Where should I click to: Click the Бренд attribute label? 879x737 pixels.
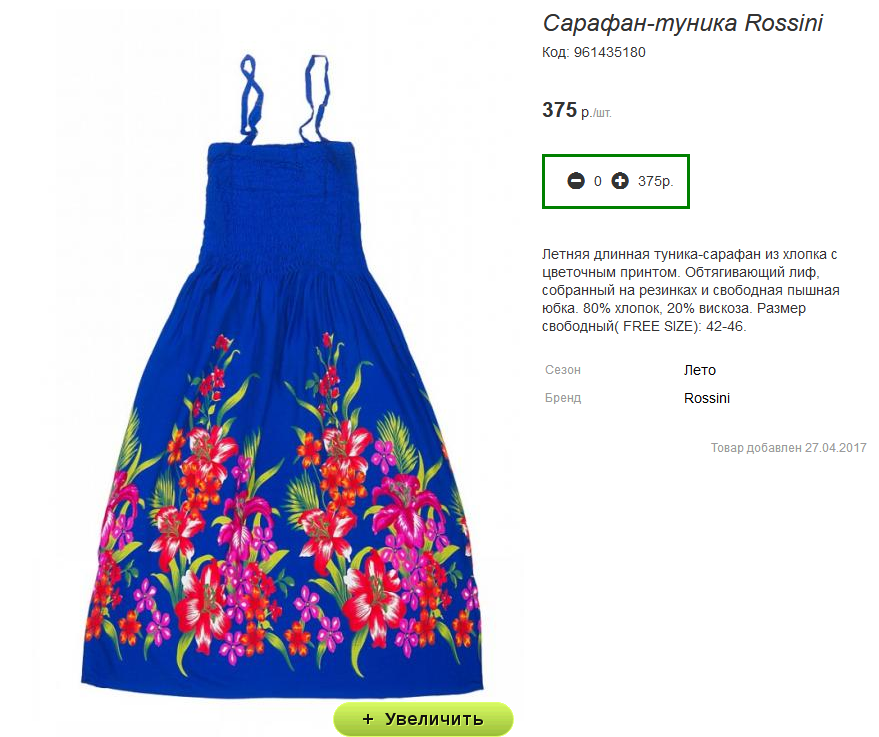coord(563,398)
